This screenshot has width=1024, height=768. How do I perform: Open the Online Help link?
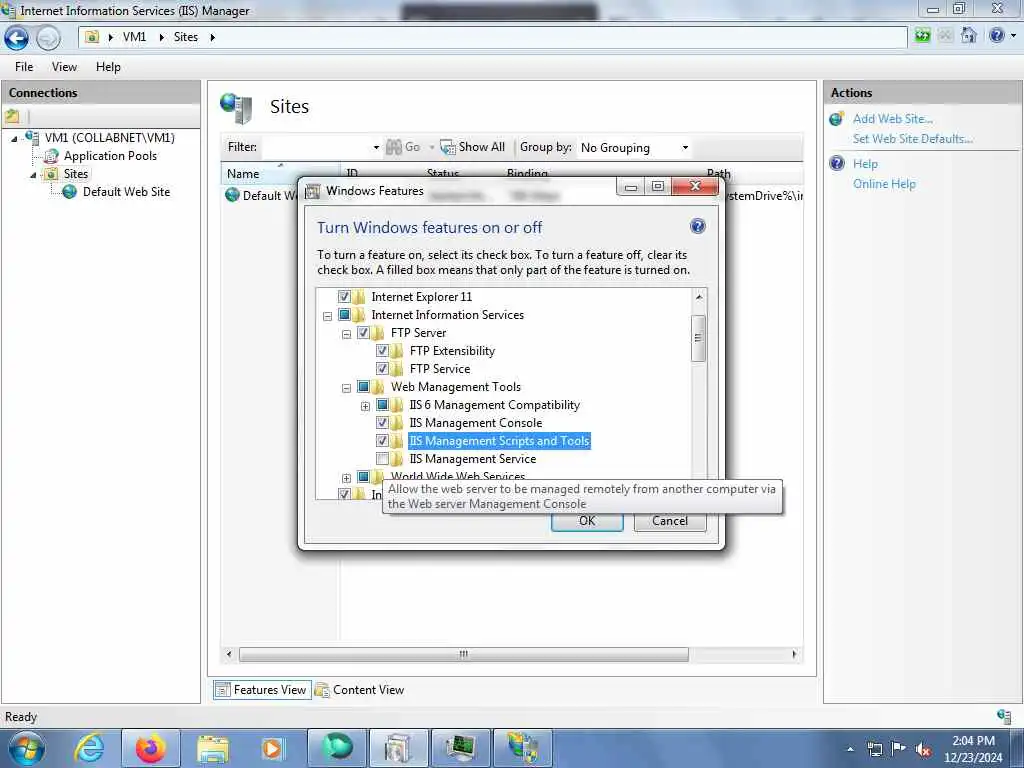(884, 184)
